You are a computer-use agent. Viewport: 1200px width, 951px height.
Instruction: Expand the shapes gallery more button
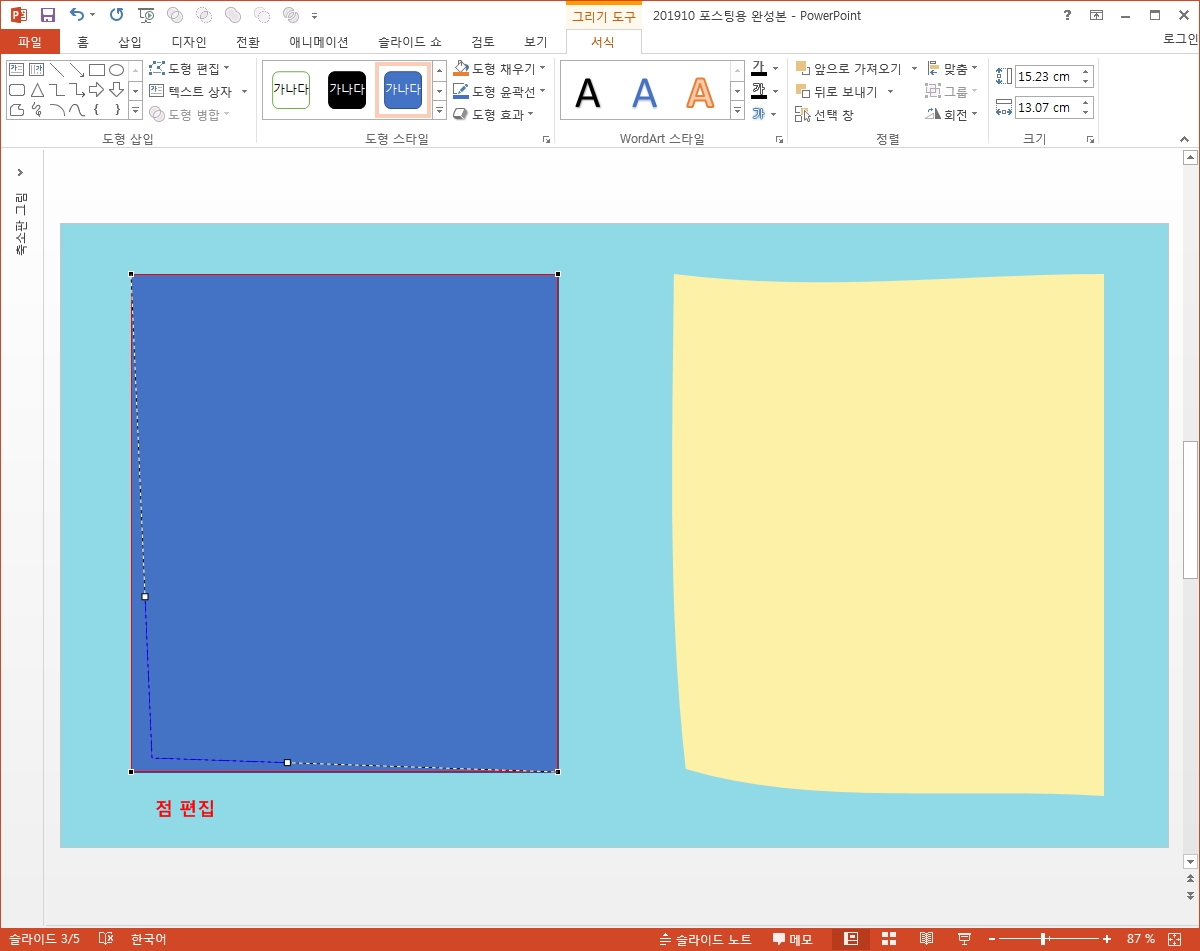(x=136, y=109)
